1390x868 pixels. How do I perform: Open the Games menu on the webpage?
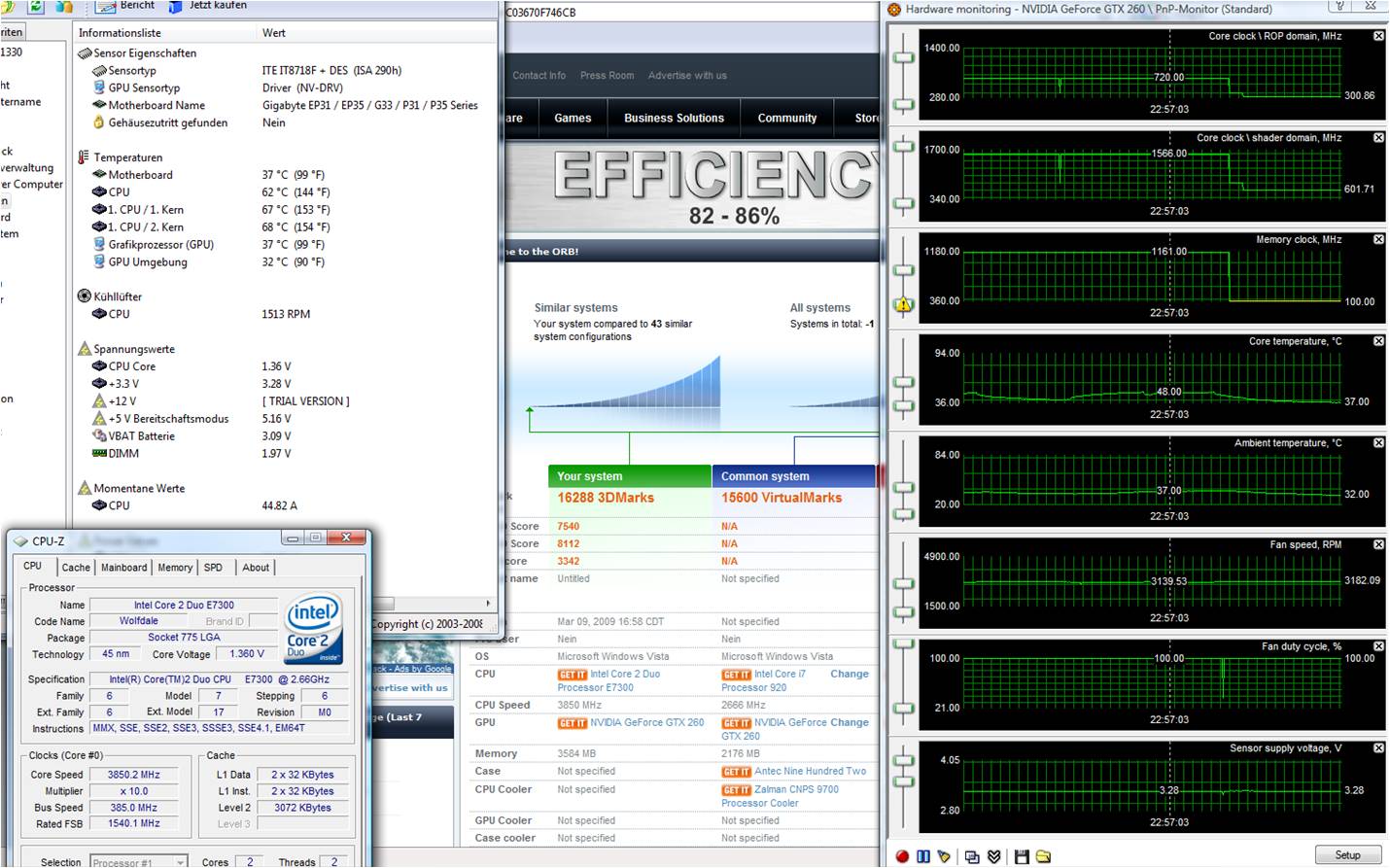pyautogui.click(x=573, y=118)
